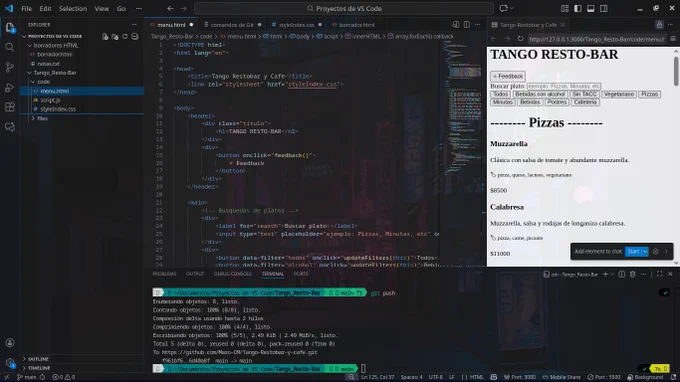Toggle the Todos filter button in preview

tap(500, 94)
